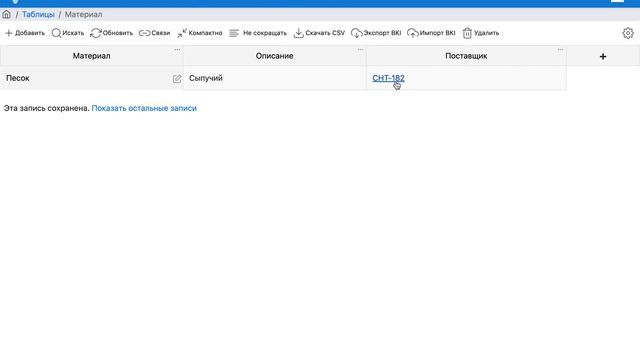This screenshot has height=360, width=640.
Task: Download table via Скачать CSV
Action: [x=319, y=33]
